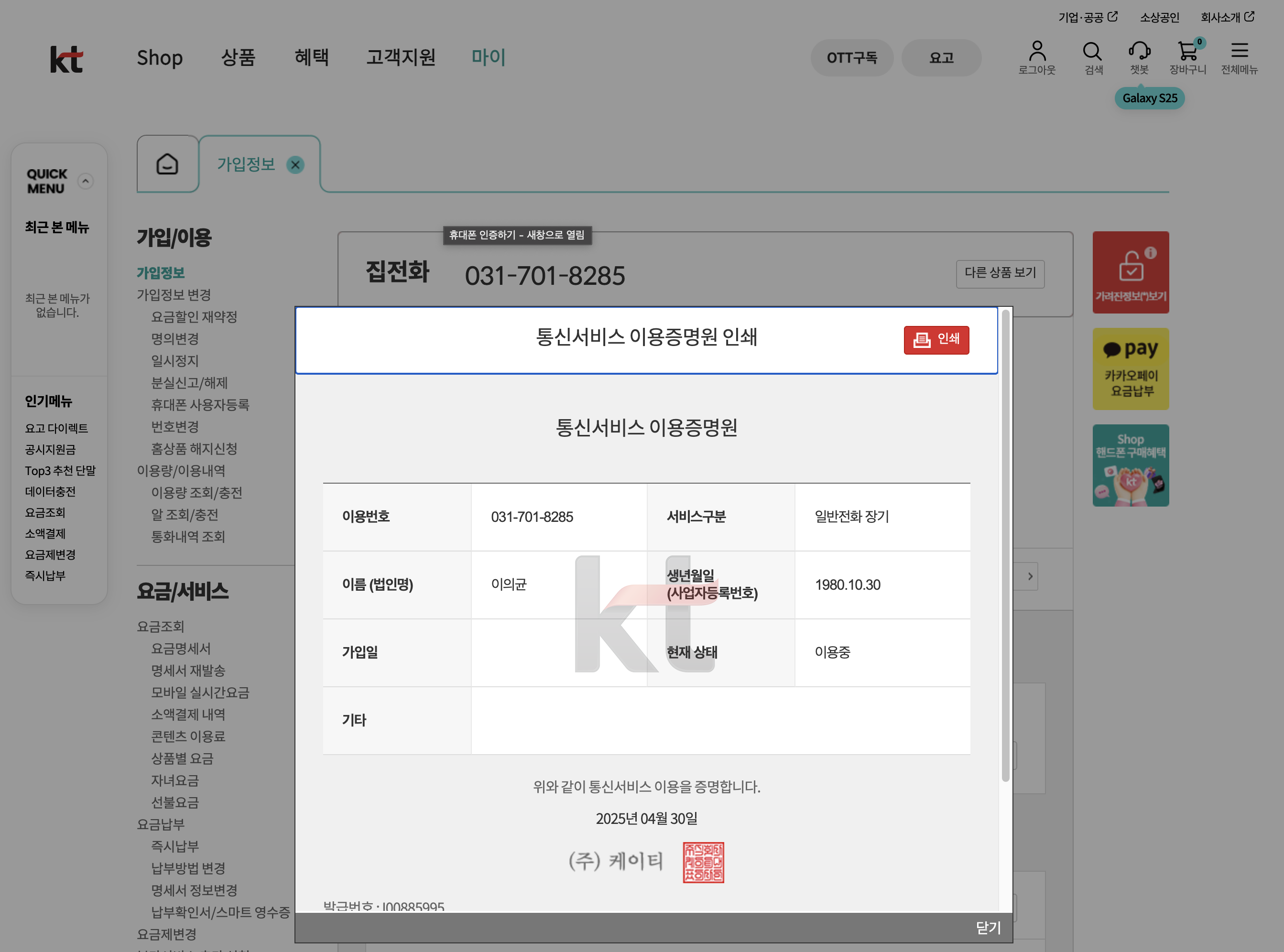Collapse the QUICK MENU chevron
This screenshot has width=1284, height=952.
[85, 182]
